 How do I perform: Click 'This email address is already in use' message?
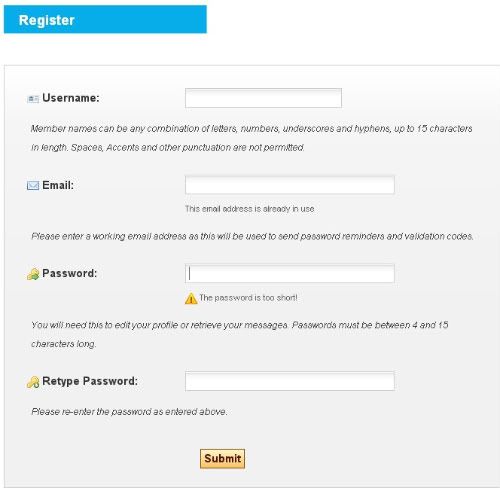[x=250, y=209]
